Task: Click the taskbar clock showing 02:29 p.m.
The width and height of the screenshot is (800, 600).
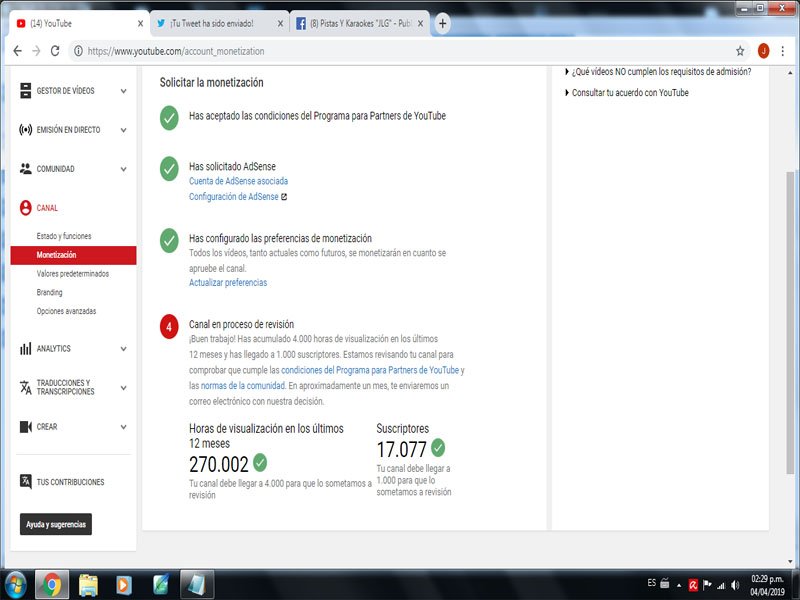Action: click(x=767, y=585)
